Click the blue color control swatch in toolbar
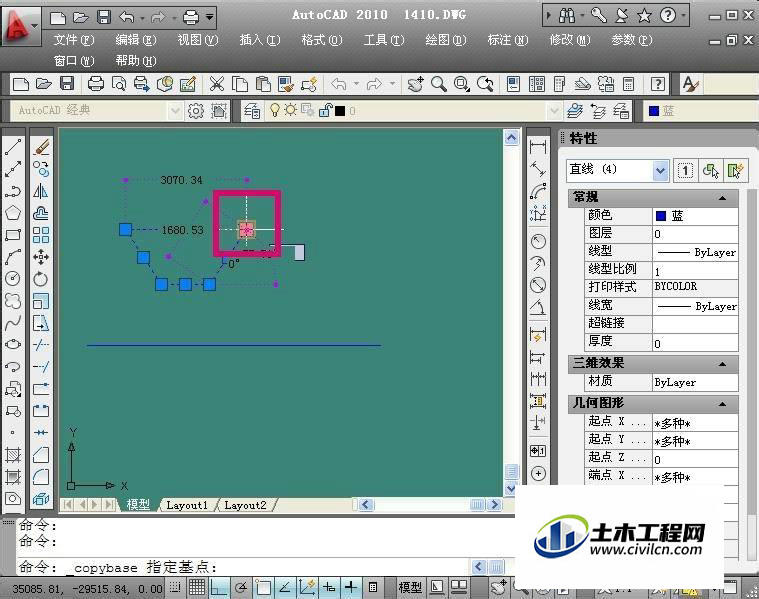The height and width of the screenshot is (599, 759). click(654, 111)
